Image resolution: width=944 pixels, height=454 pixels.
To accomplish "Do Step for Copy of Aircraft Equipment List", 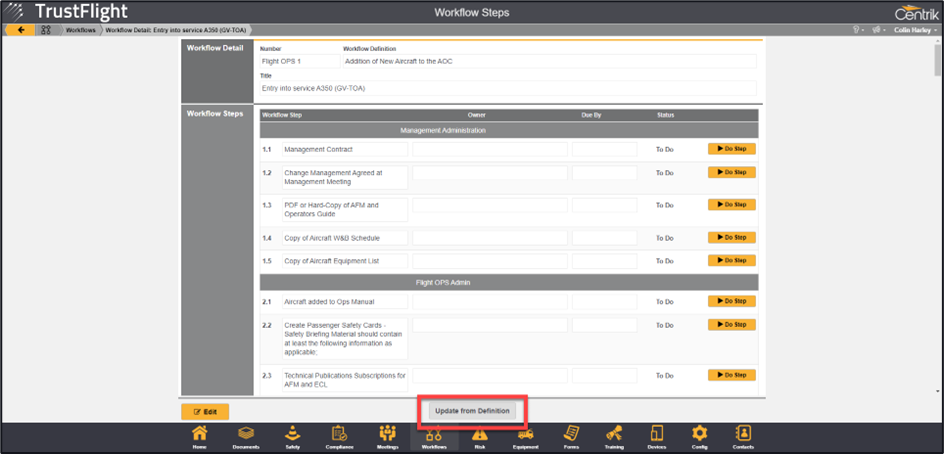I will tap(731, 261).
